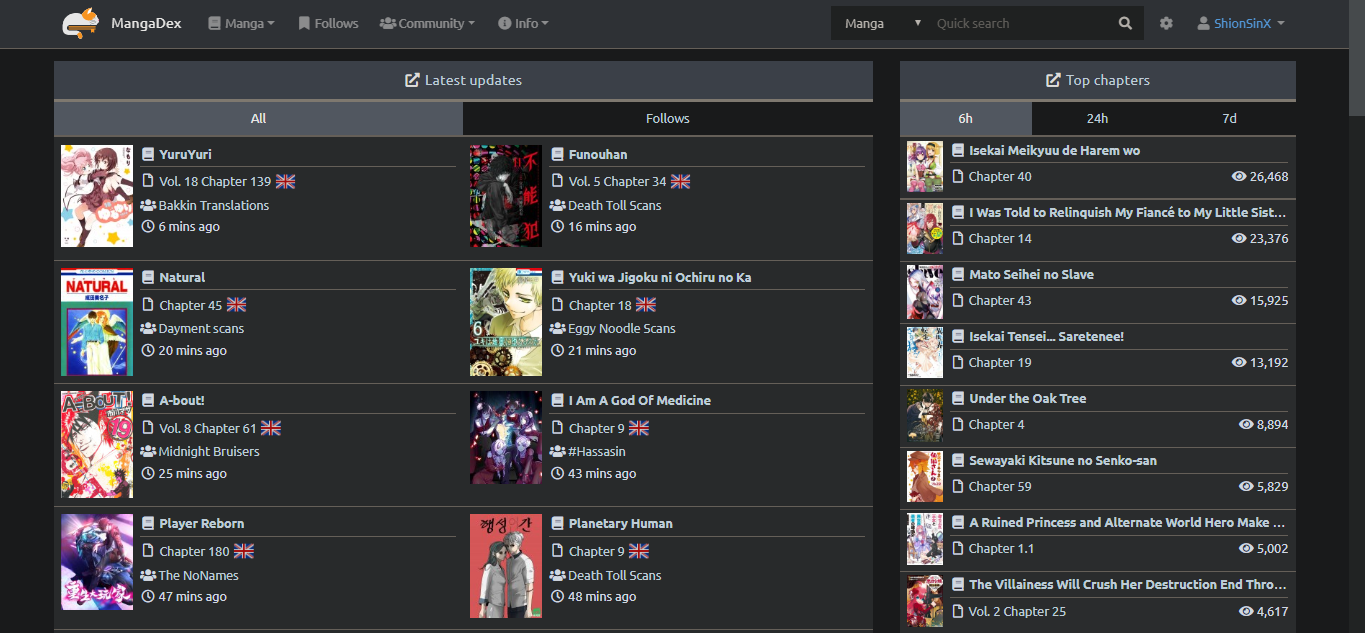1365x633 pixels.
Task: Select the 24h top chapters tab
Action: pos(1097,118)
